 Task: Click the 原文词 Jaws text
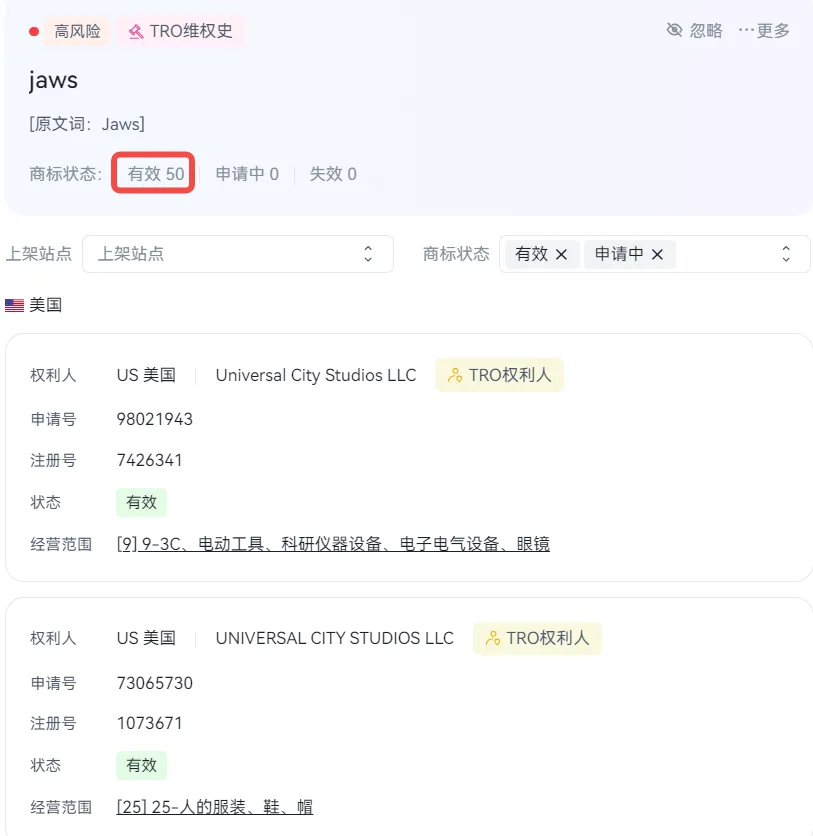point(86,124)
